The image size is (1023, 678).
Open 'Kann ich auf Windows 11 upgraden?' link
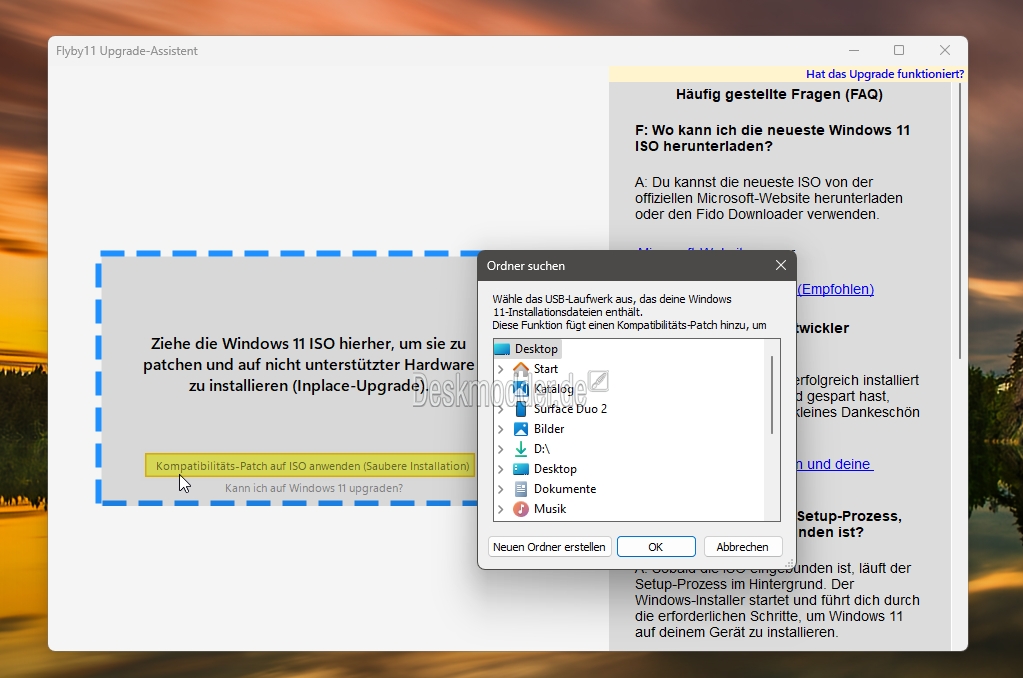click(314, 488)
